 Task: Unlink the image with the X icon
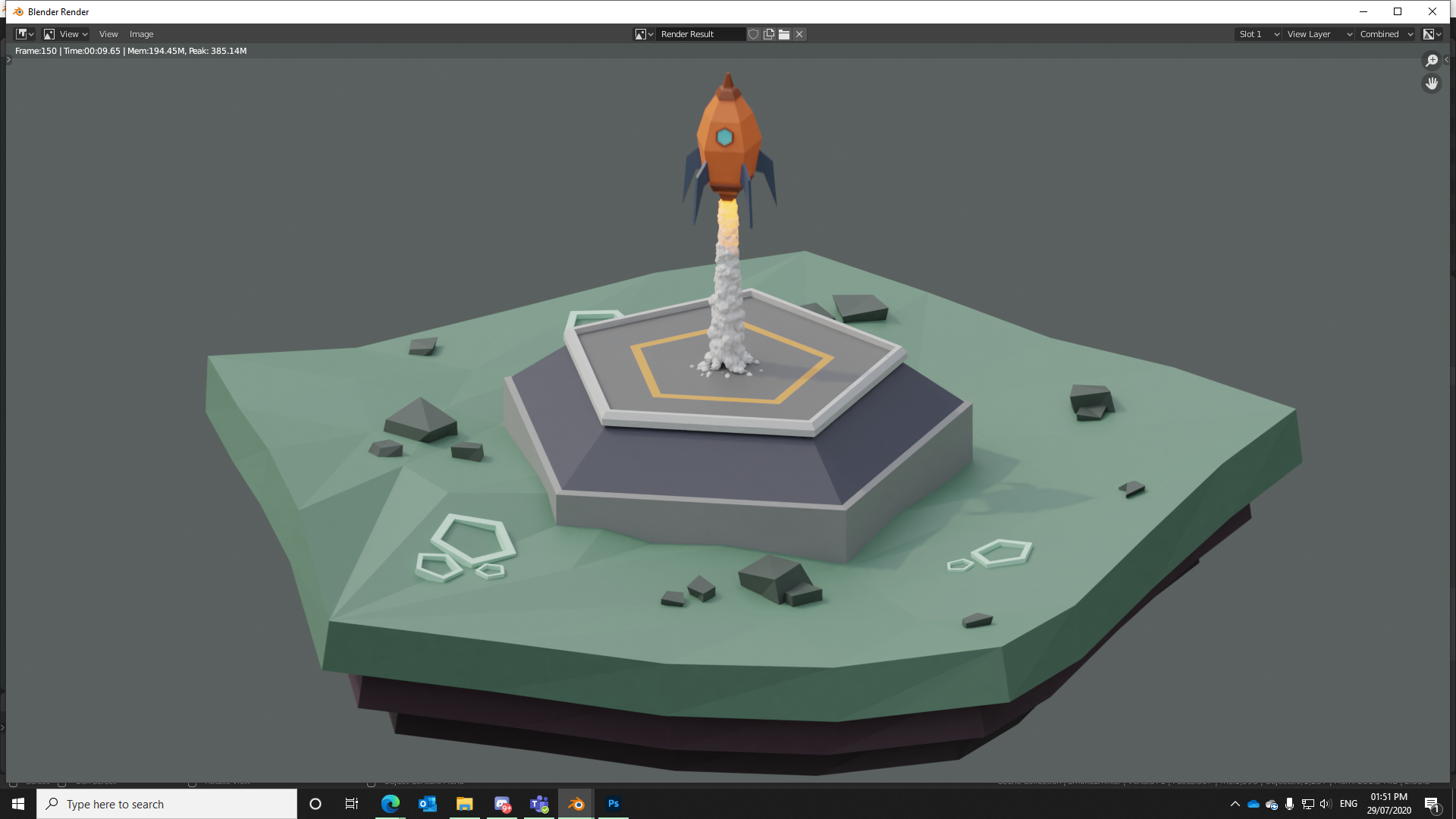tap(799, 34)
